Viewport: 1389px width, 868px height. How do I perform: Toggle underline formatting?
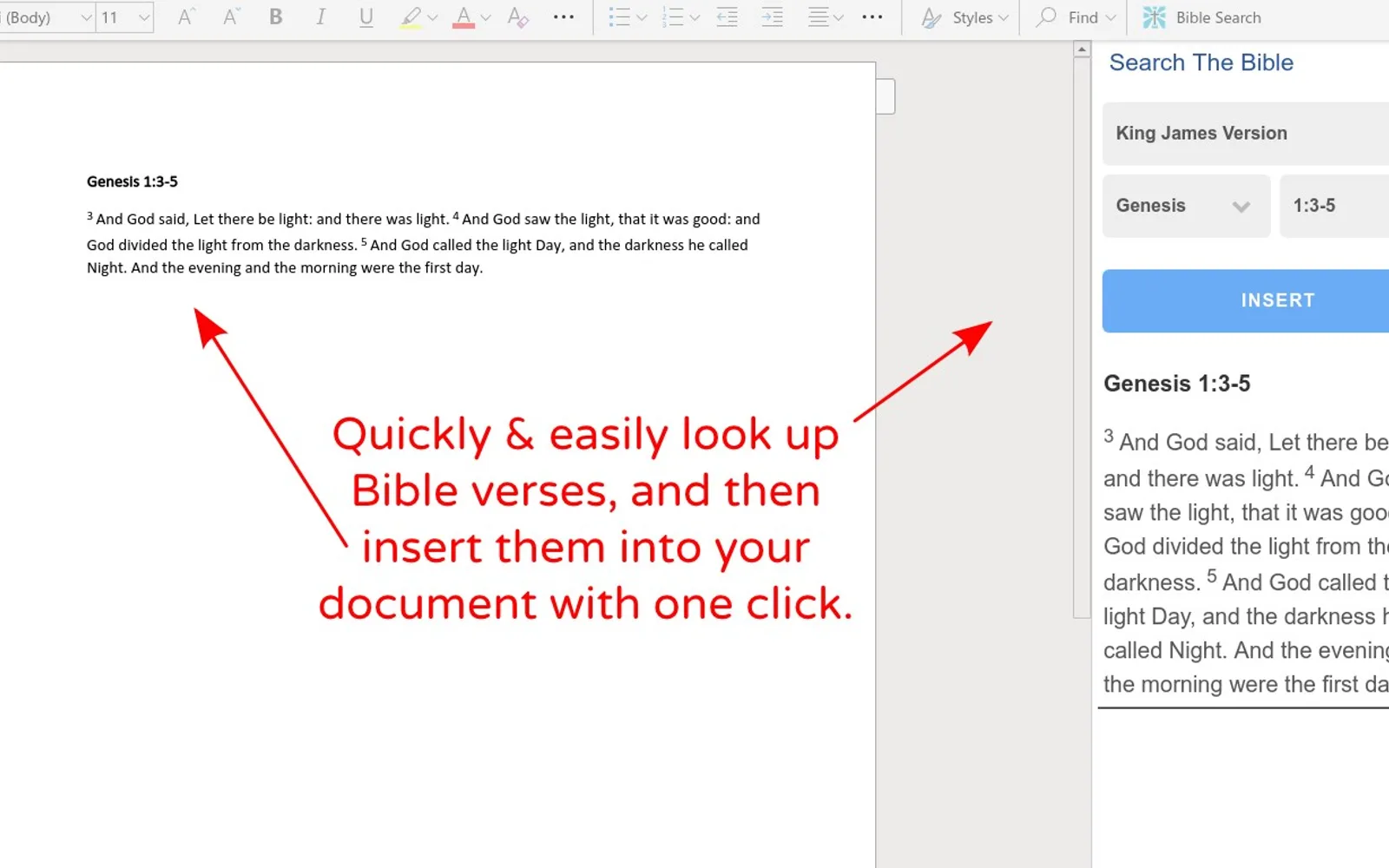(366, 17)
